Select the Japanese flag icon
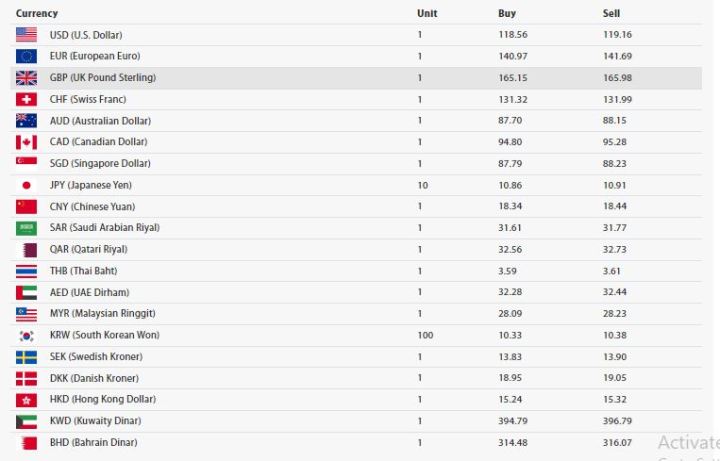This screenshot has height=461, width=720. [x=26, y=186]
